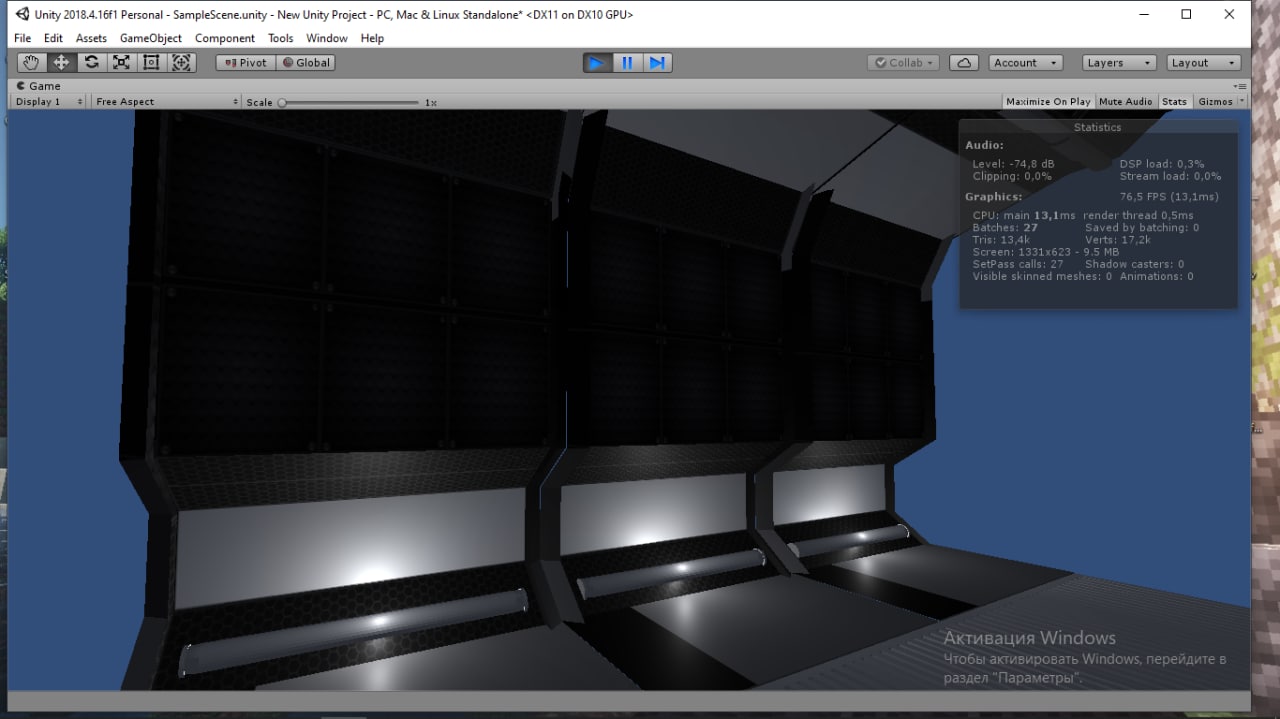Toggle Gizmos in Game view
1280x719 pixels.
(x=1215, y=101)
